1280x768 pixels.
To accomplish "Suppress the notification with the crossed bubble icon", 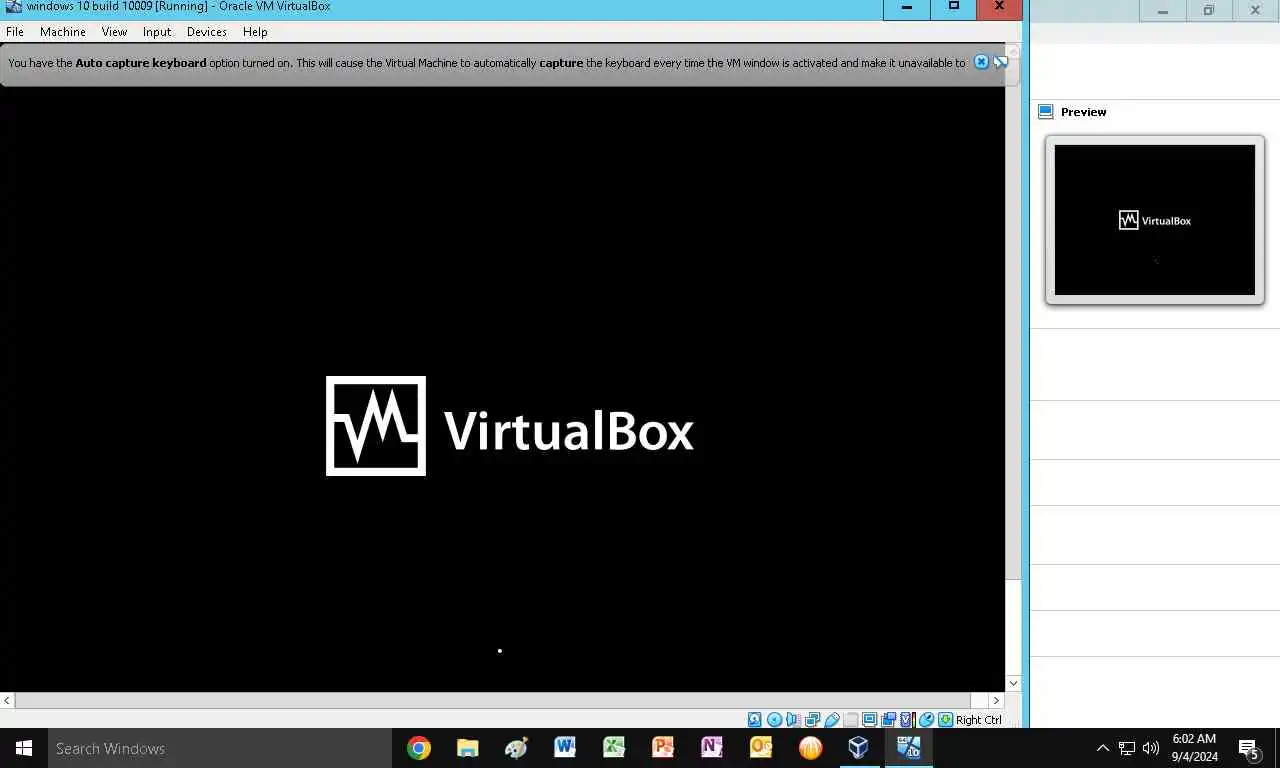I will (1000, 62).
